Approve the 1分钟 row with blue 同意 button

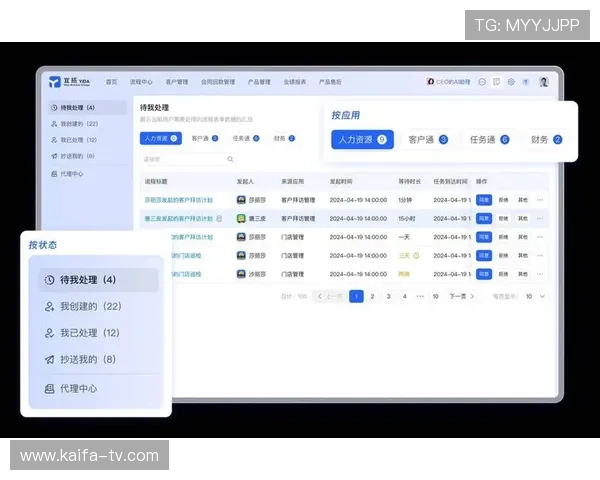click(x=484, y=200)
